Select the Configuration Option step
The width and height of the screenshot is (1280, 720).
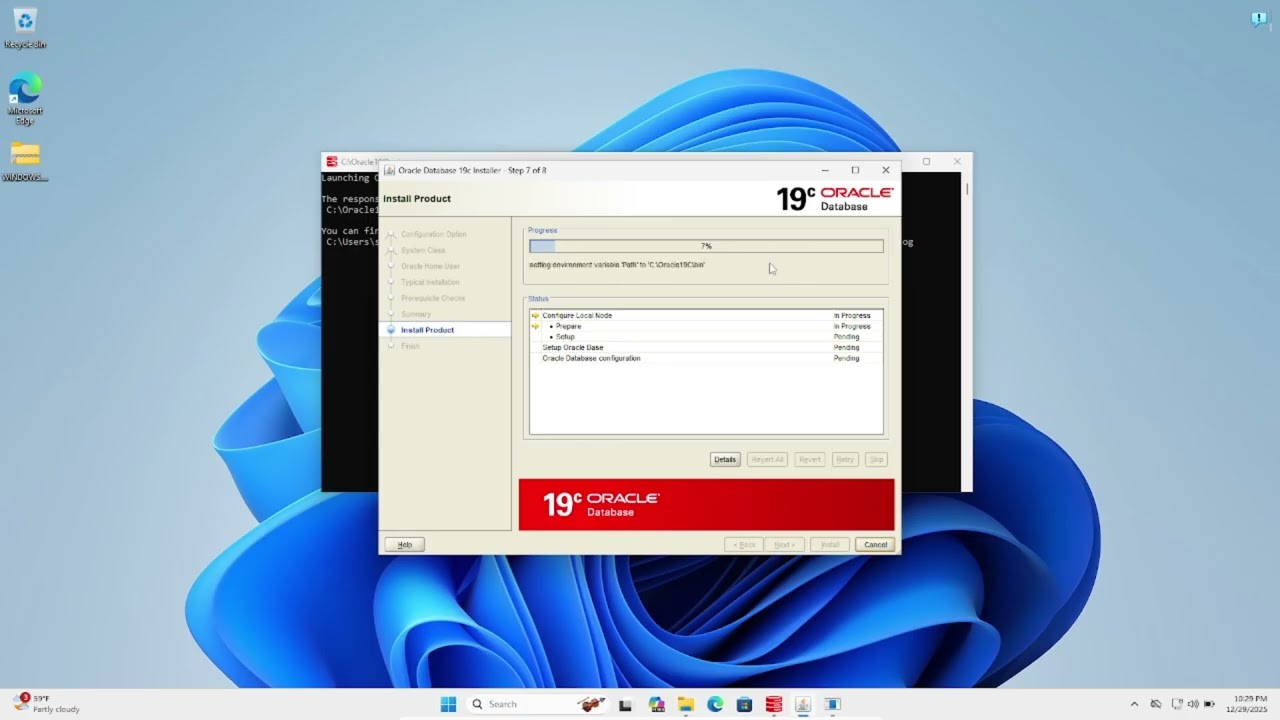tap(433, 234)
